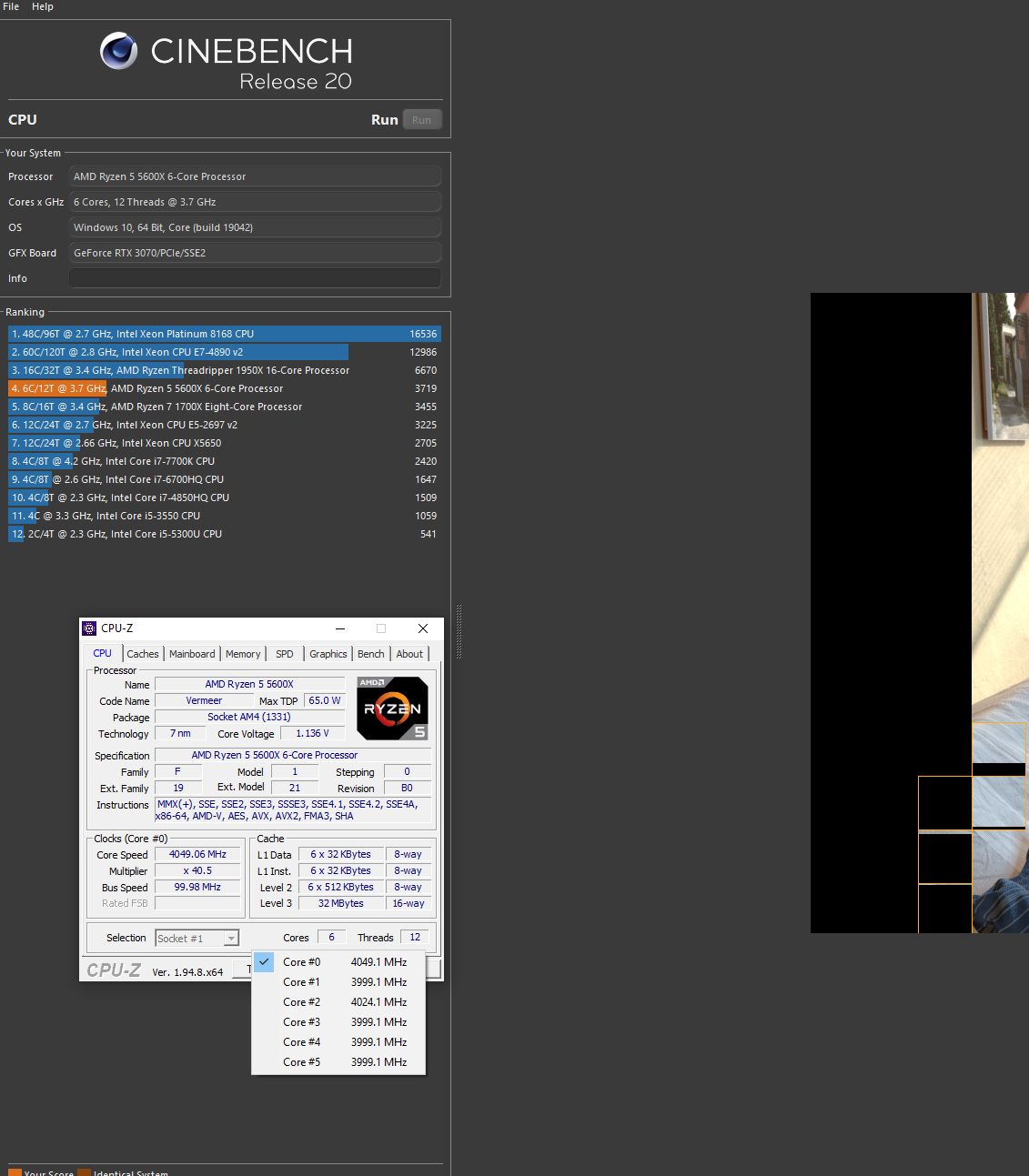
Task: Click the render preview image on the right
Action: [919, 612]
